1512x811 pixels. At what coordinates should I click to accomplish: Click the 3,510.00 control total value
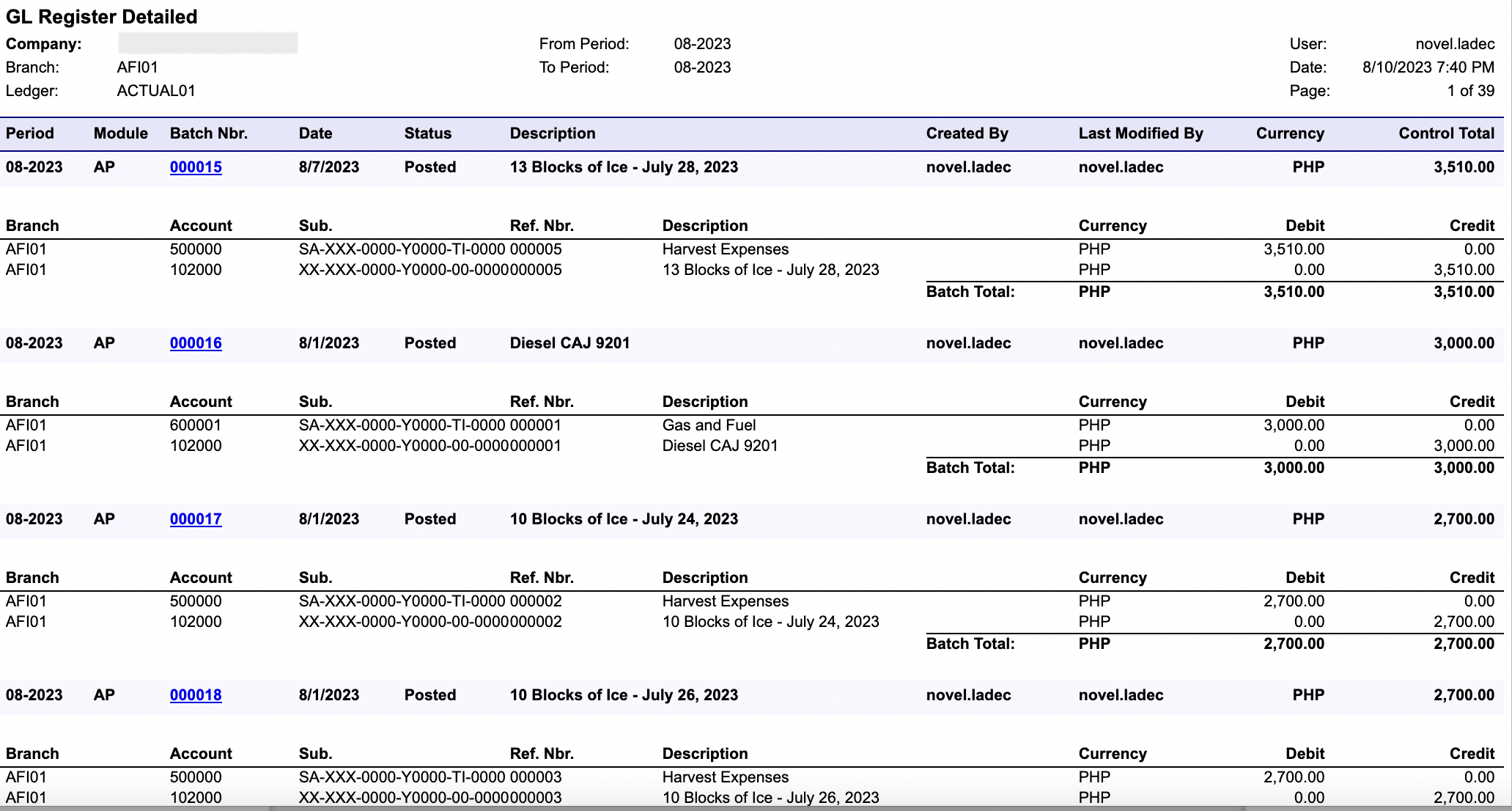coord(1463,167)
